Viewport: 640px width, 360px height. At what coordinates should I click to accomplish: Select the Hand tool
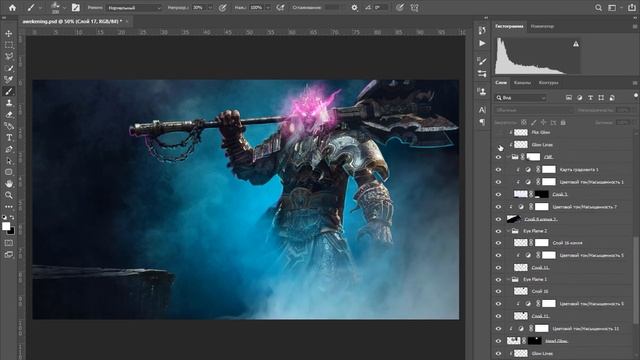pyautogui.click(x=9, y=184)
